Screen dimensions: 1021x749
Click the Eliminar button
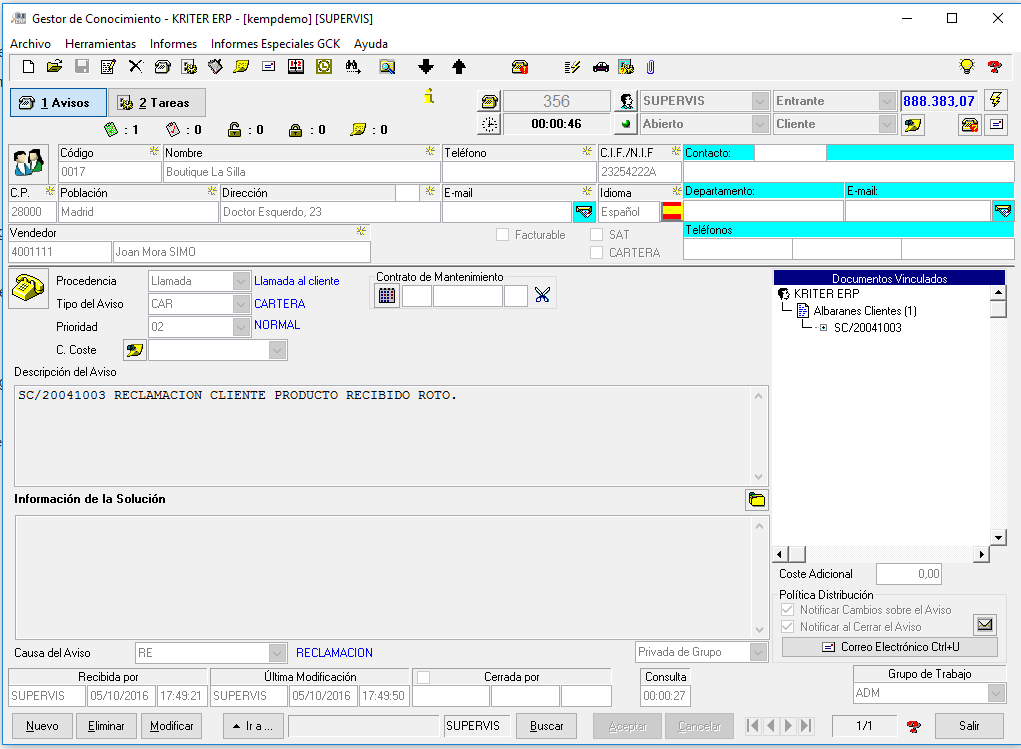tap(106, 726)
